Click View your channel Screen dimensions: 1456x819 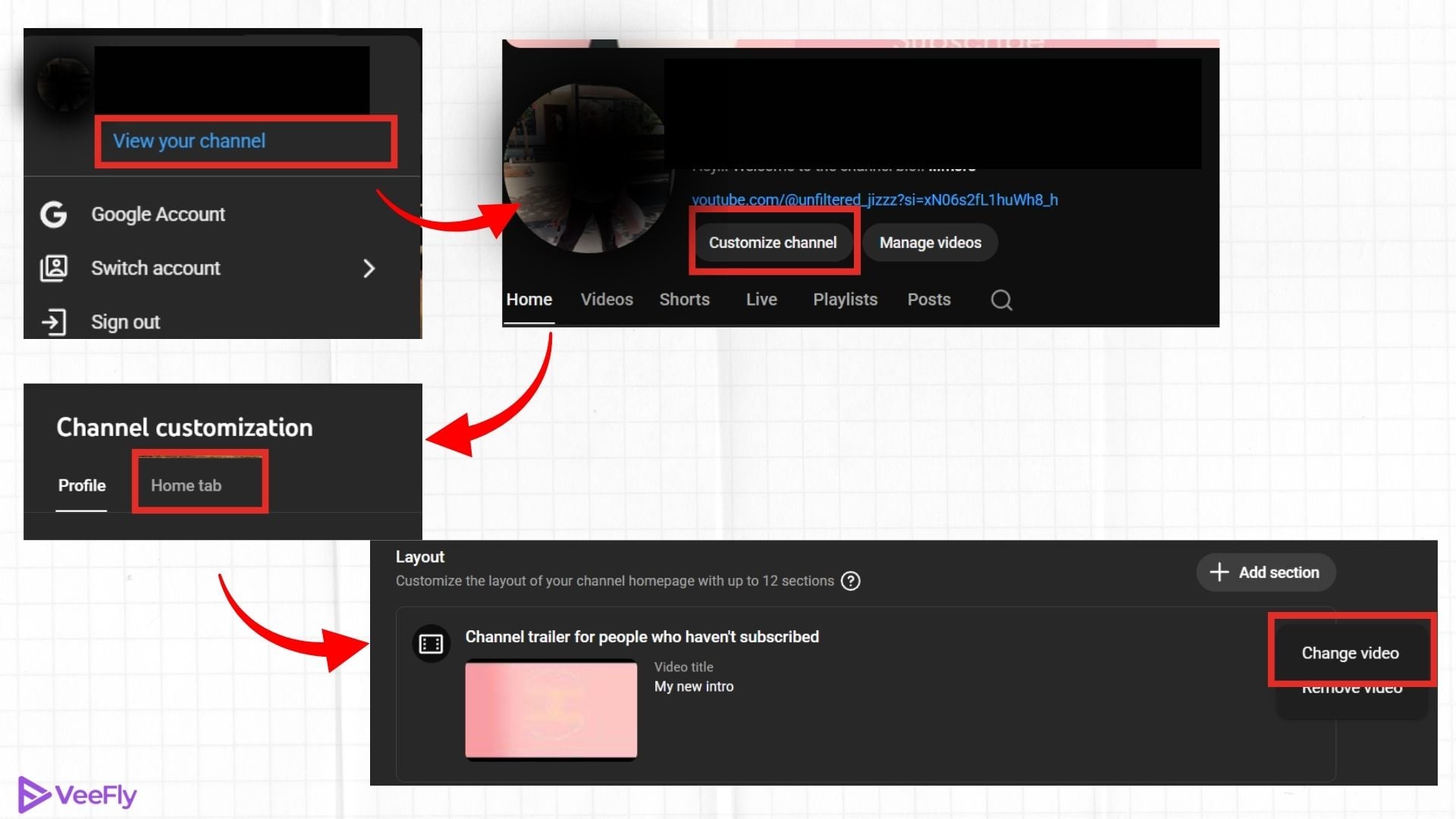[189, 141]
